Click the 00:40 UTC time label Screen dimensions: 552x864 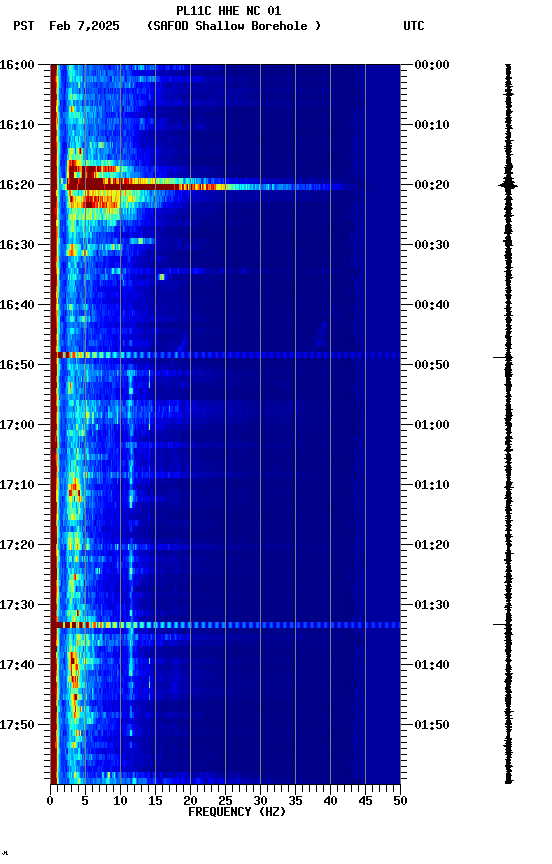[432, 305]
